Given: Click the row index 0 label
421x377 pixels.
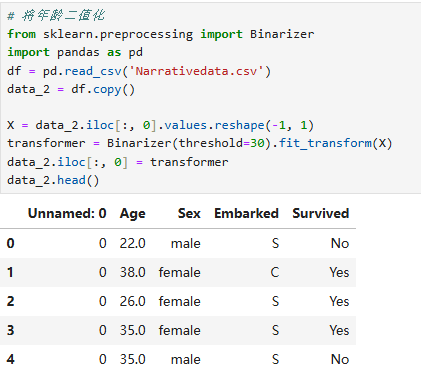Looking at the screenshot, I should (x=10, y=243).
